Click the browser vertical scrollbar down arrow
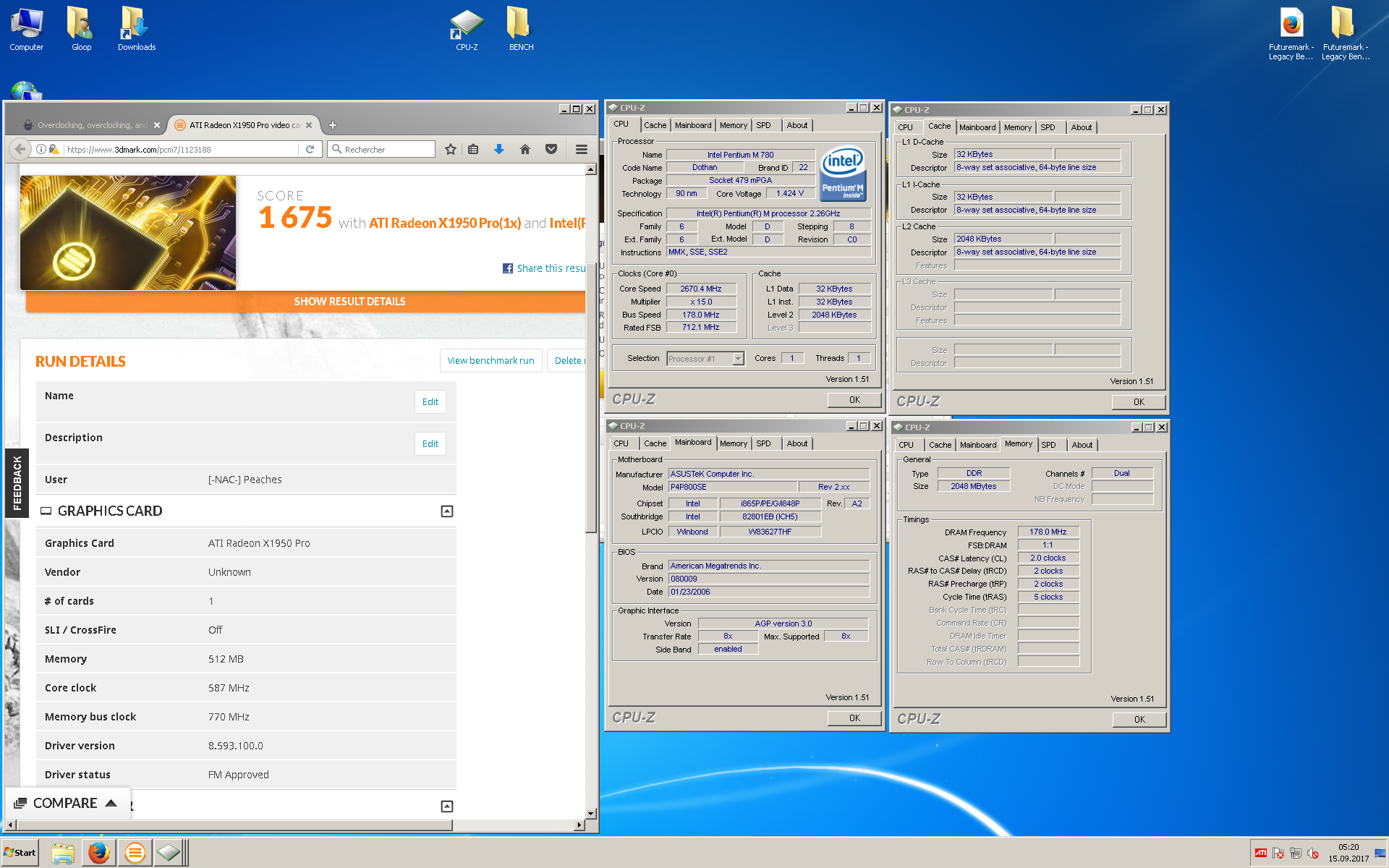Viewport: 1389px width, 868px height. tap(591, 813)
